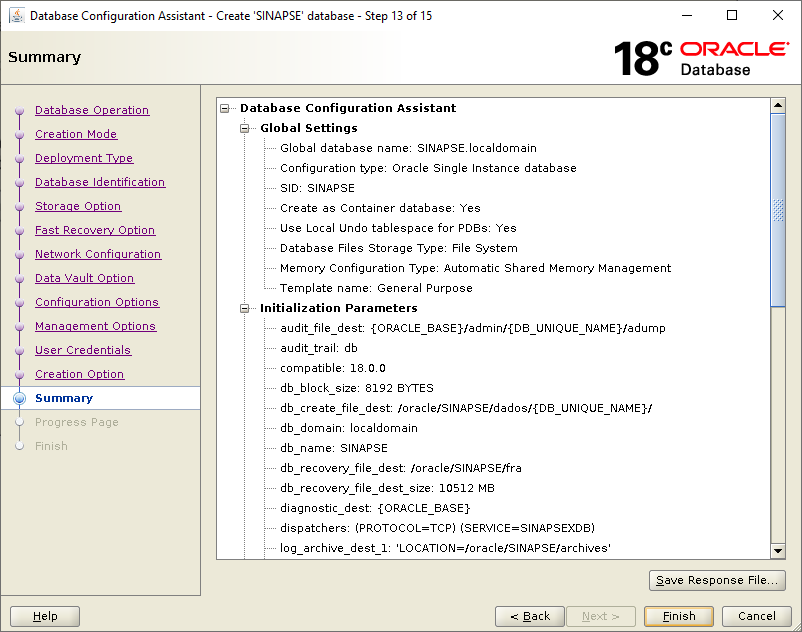Navigate to Network Configuration step
The width and height of the screenshot is (802, 632).
98,254
